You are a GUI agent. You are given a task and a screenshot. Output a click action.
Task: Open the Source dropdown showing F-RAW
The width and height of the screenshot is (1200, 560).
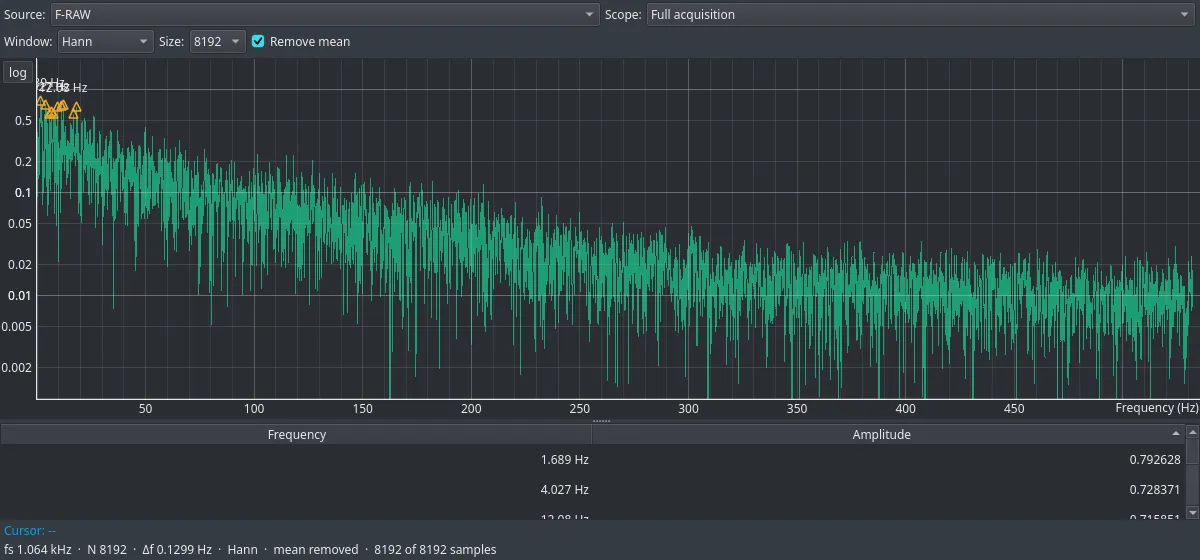325,14
